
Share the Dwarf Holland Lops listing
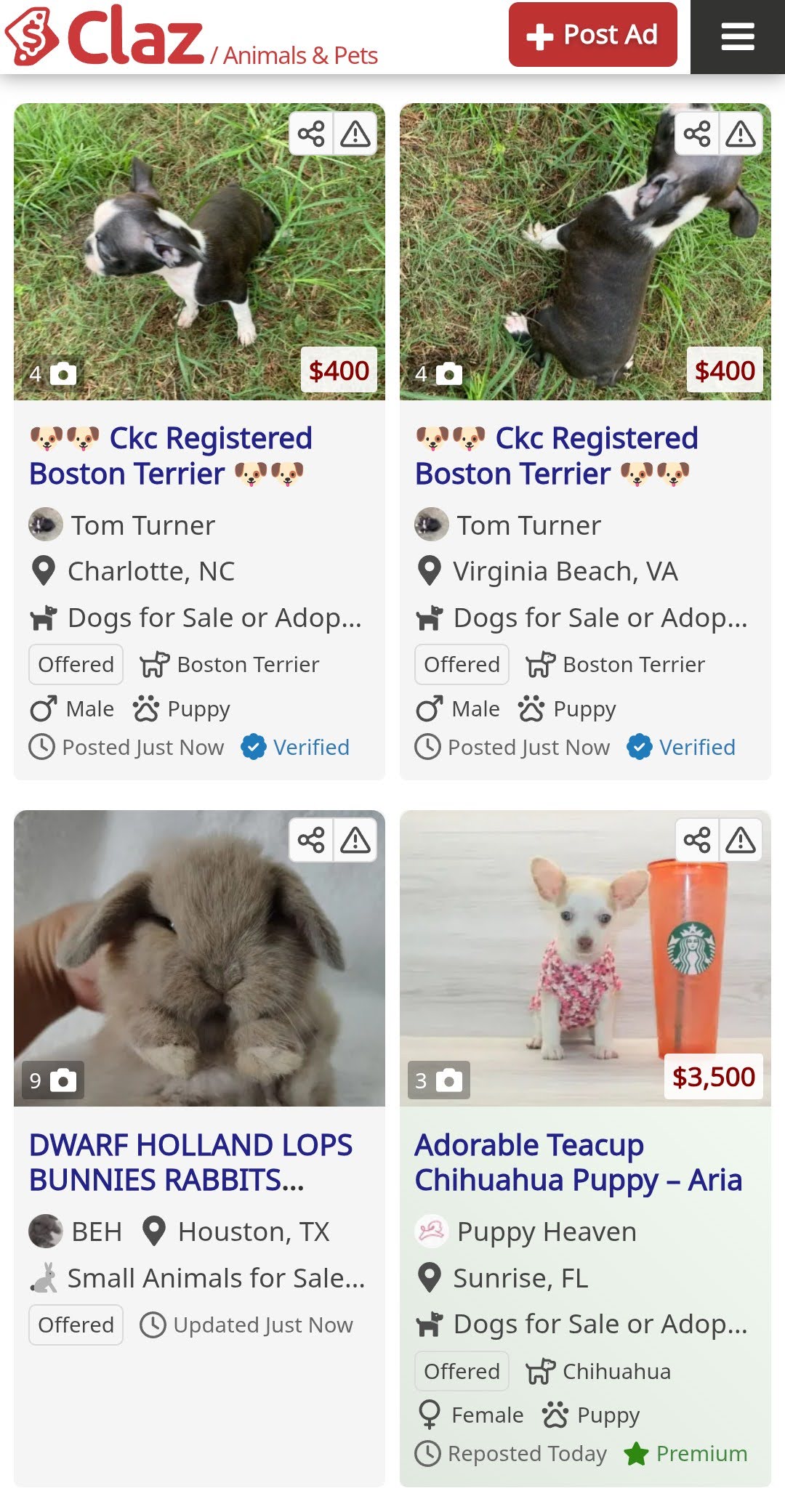311,841
